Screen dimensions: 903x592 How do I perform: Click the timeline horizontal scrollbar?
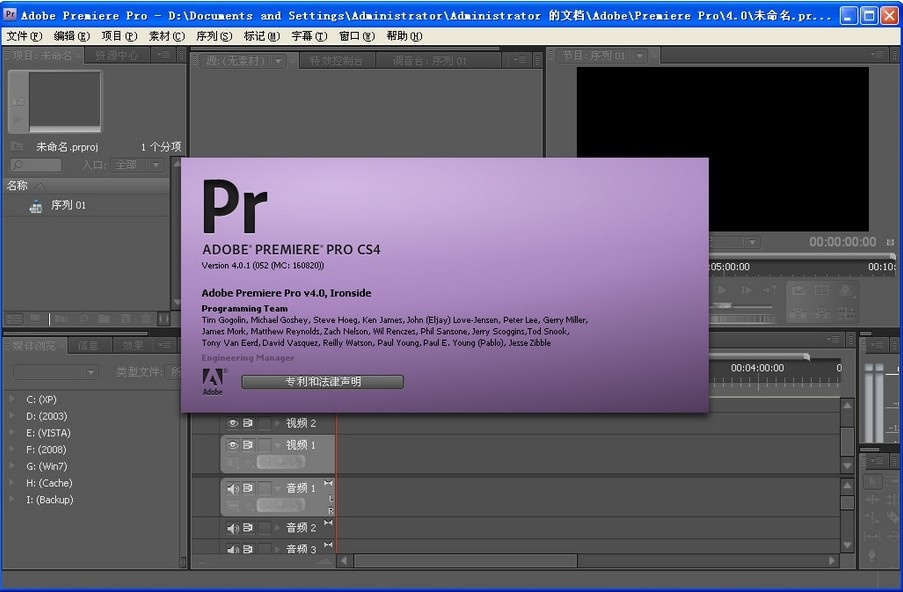[x=465, y=560]
